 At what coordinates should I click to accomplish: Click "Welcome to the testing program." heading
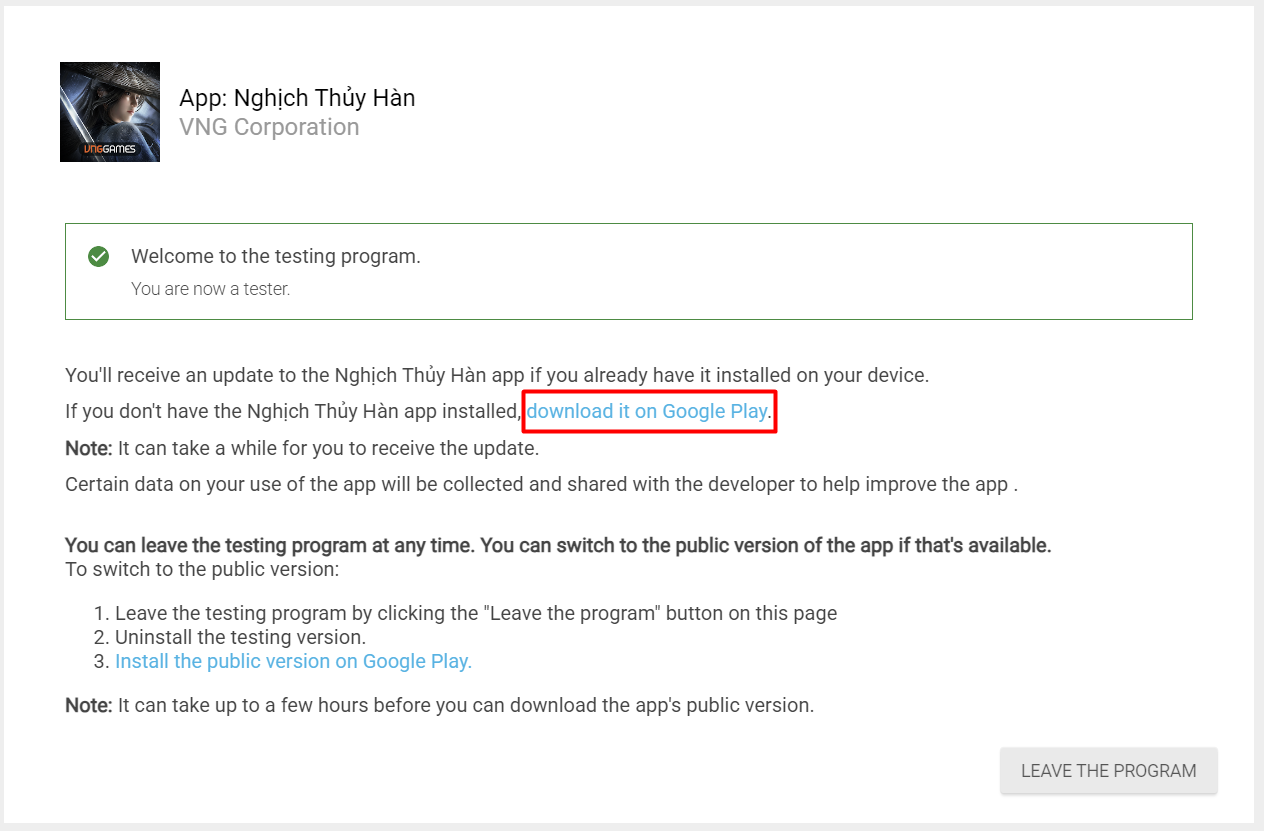point(276,257)
